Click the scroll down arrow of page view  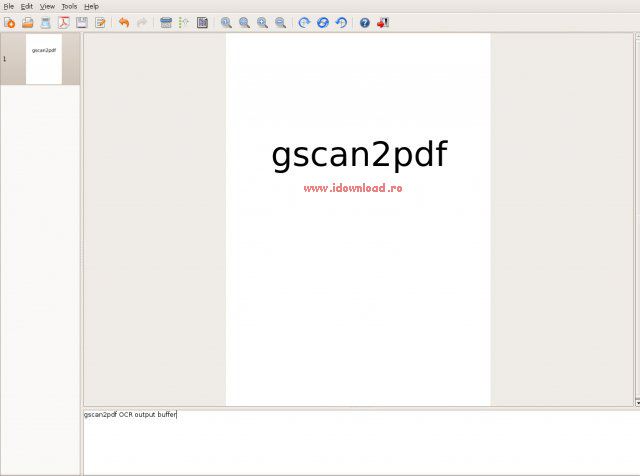point(638,403)
